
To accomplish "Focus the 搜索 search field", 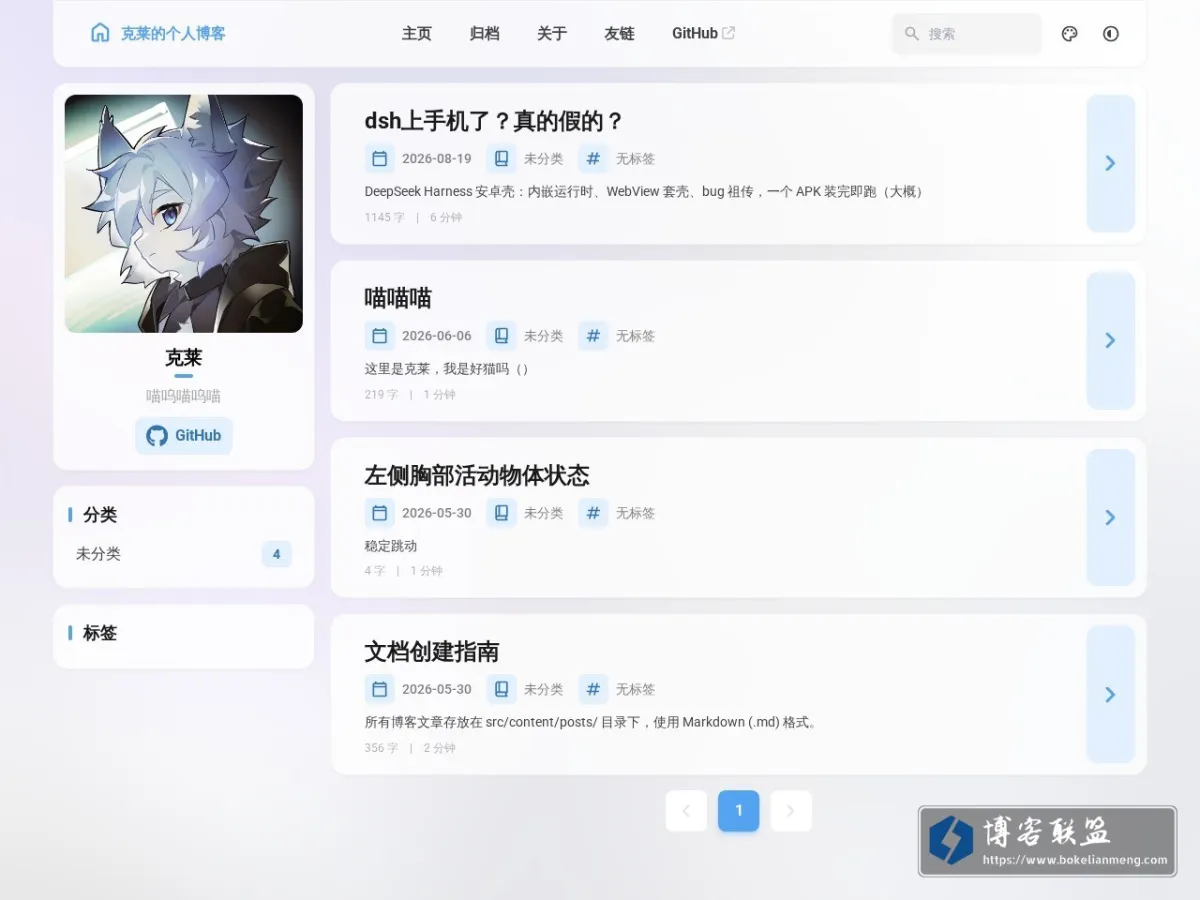I will pos(967,33).
